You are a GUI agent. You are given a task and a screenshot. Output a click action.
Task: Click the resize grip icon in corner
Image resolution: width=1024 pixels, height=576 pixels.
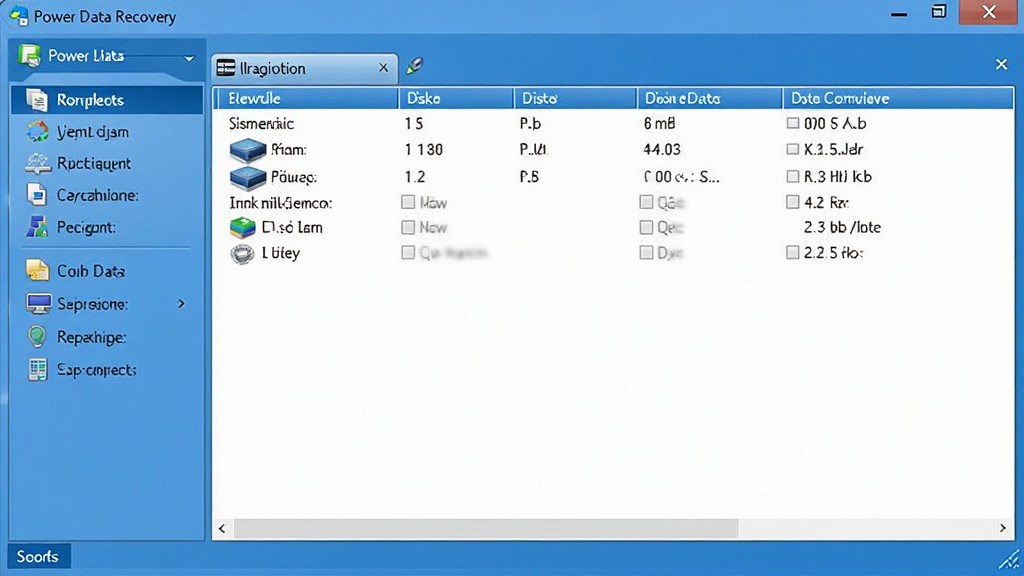pyautogui.click(x=1010, y=560)
